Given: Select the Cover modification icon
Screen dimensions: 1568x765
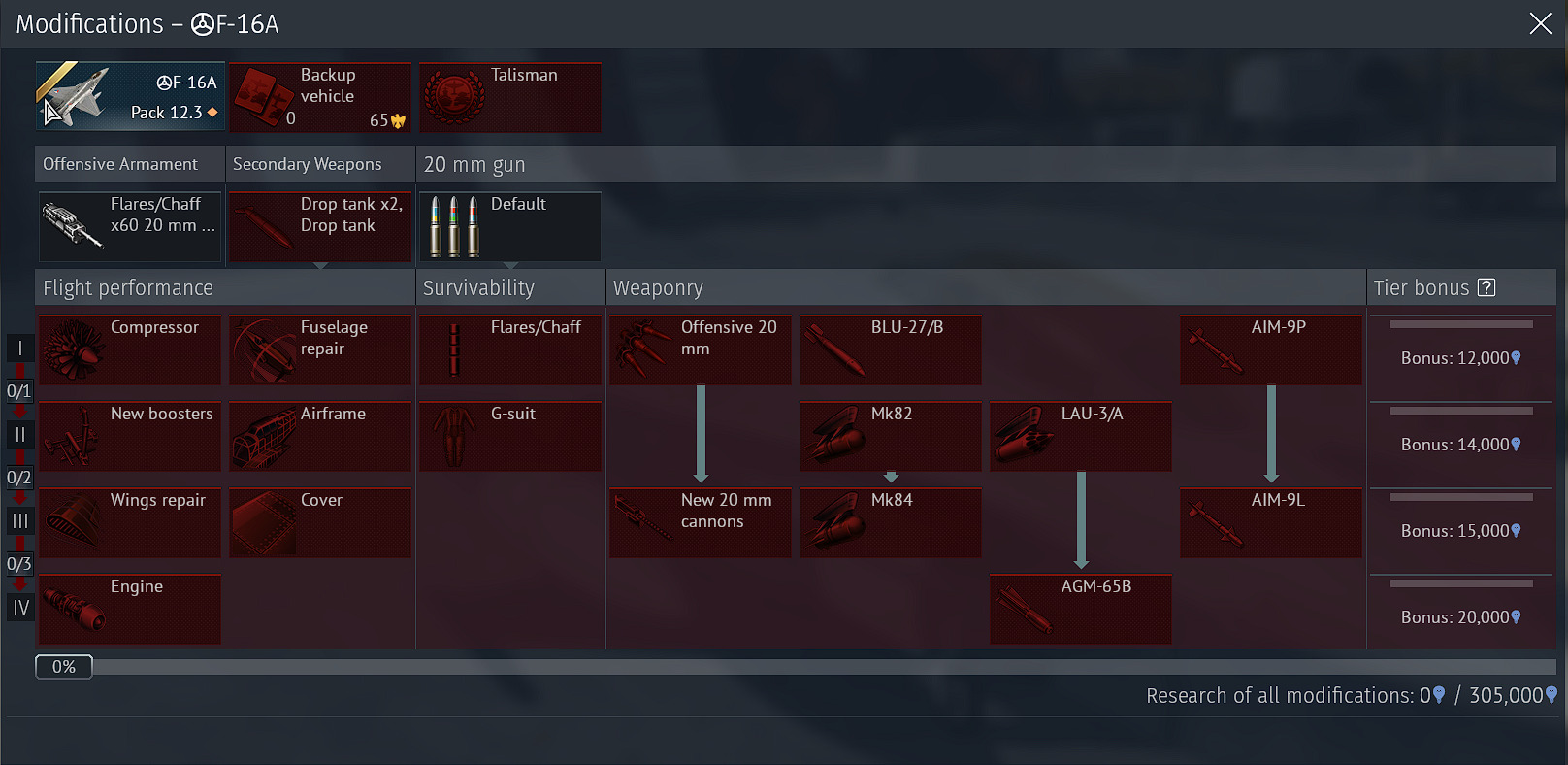Looking at the screenshot, I should click(x=264, y=522).
